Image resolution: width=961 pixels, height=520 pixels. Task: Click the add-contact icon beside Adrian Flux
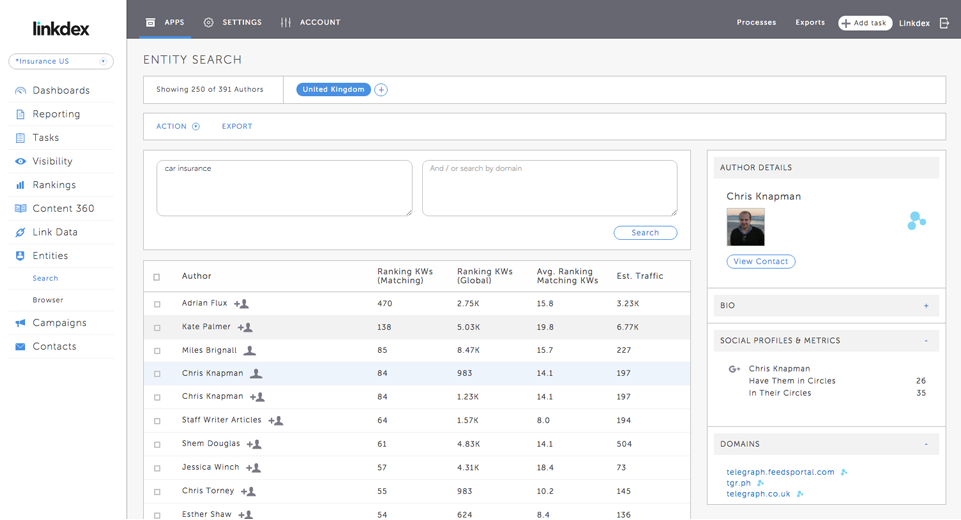241,304
